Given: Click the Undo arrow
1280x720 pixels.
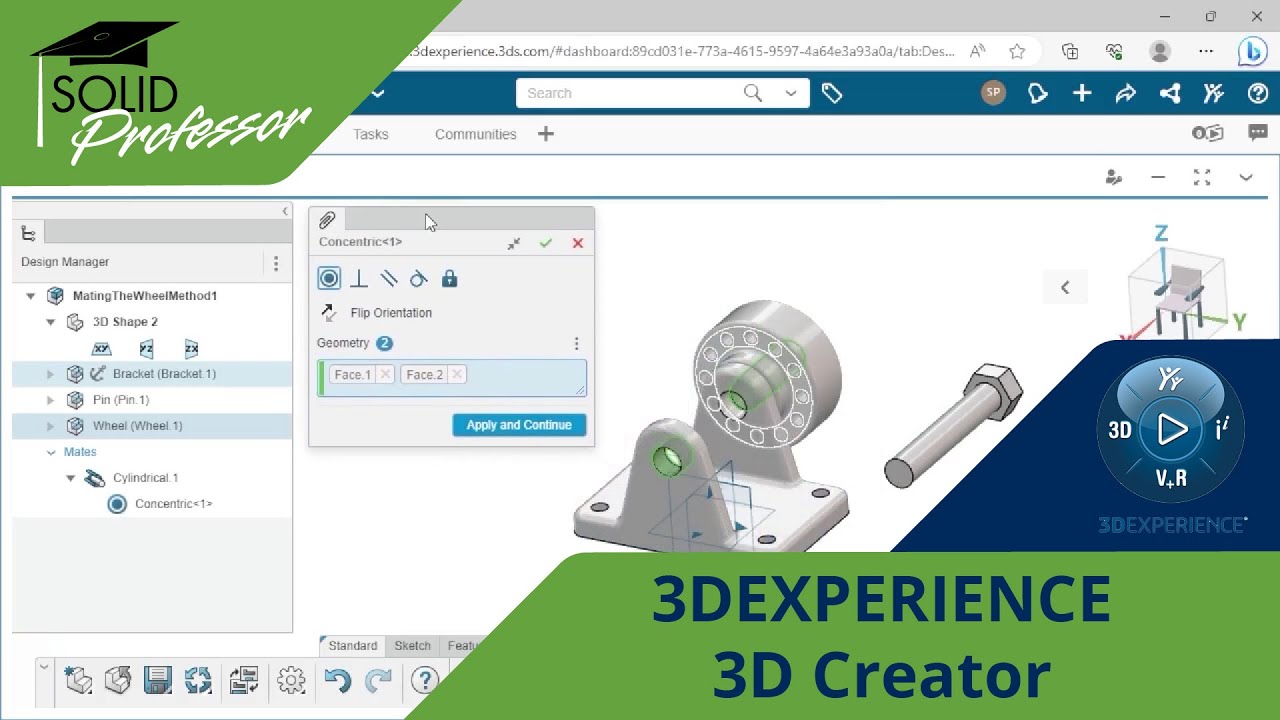Looking at the screenshot, I should coord(337,681).
